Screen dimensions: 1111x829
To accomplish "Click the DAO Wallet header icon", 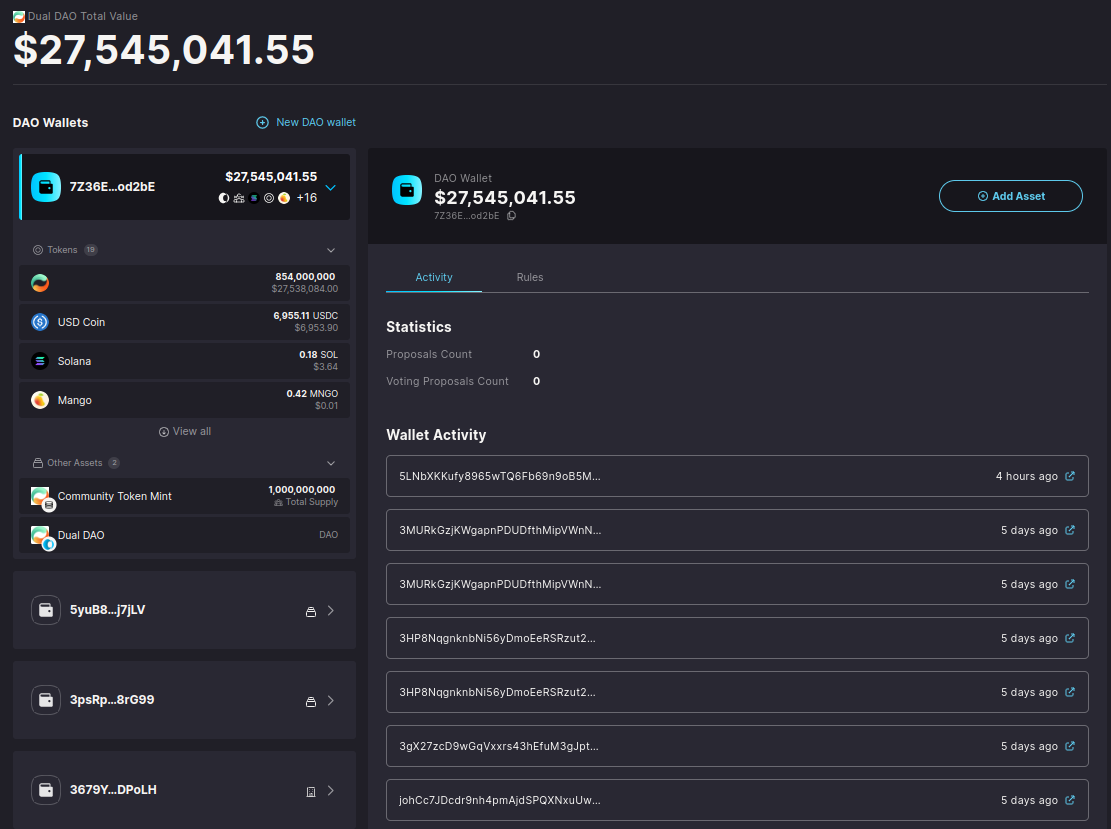I will (x=407, y=191).
